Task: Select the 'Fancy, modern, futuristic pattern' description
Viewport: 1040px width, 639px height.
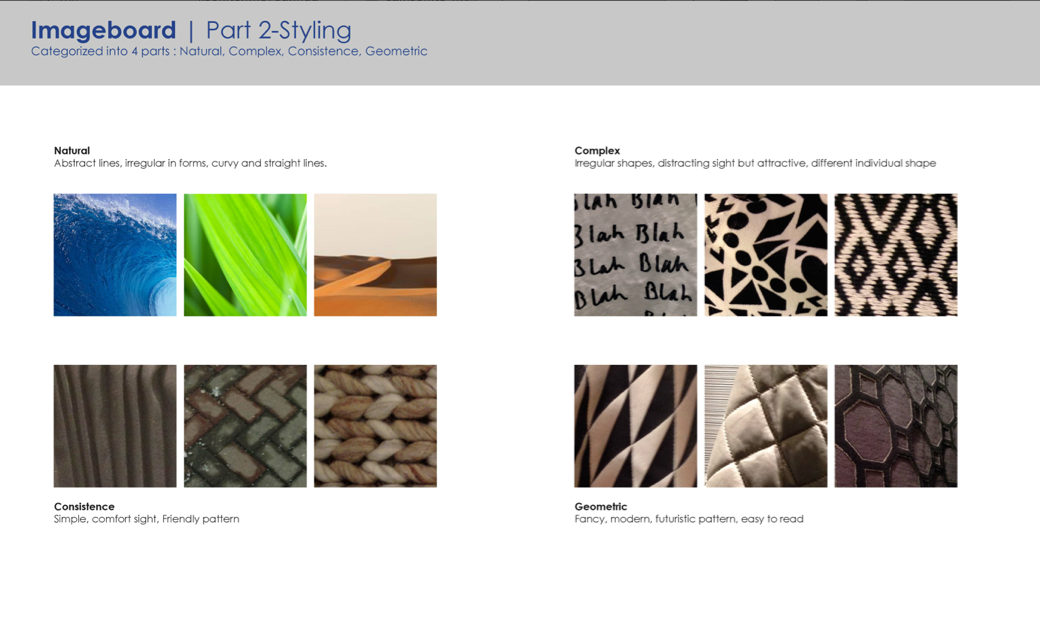Action: tap(688, 519)
